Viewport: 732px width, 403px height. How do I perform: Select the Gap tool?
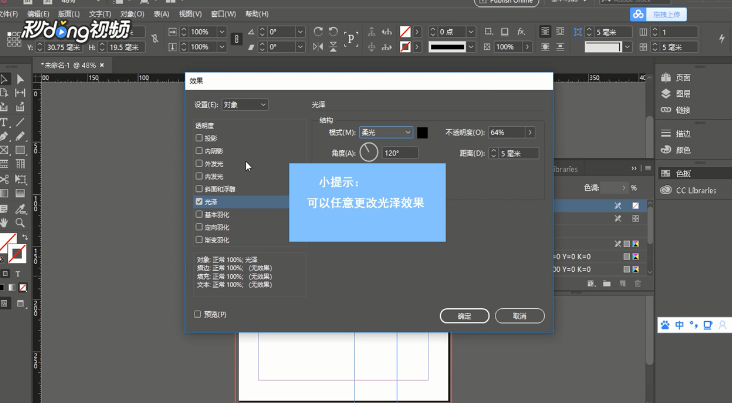click(20, 93)
